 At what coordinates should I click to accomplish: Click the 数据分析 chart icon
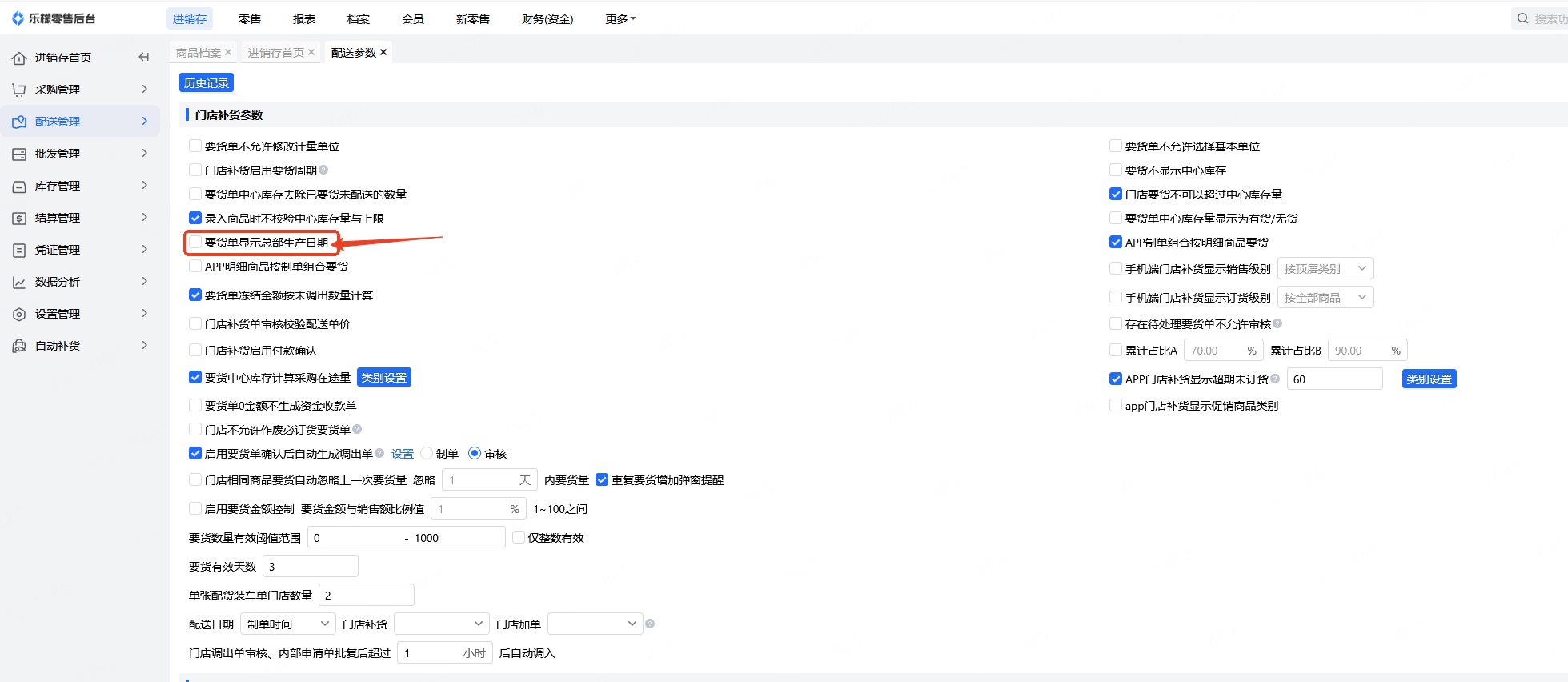[x=19, y=283]
